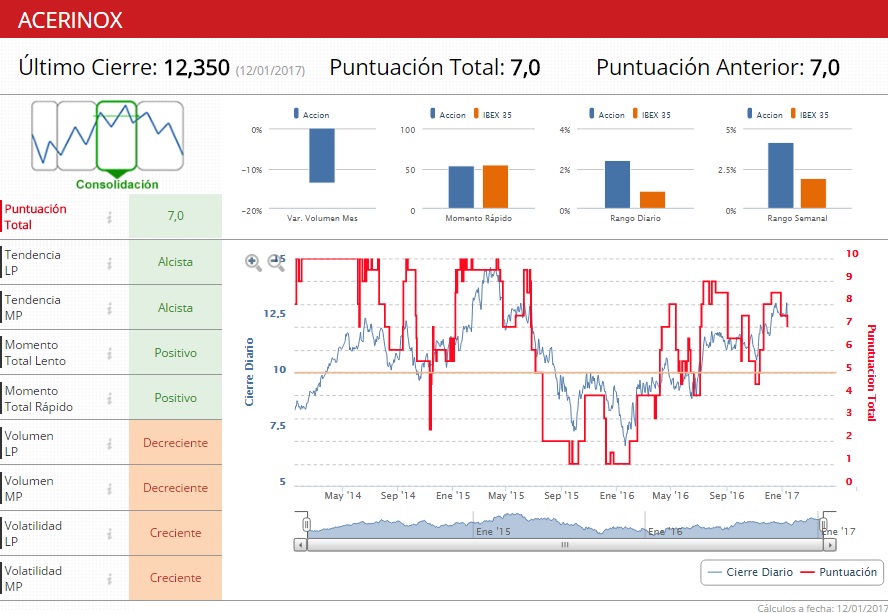Open info icon beside Volumen LP
Screen dimensions: 888x613
tap(109, 444)
